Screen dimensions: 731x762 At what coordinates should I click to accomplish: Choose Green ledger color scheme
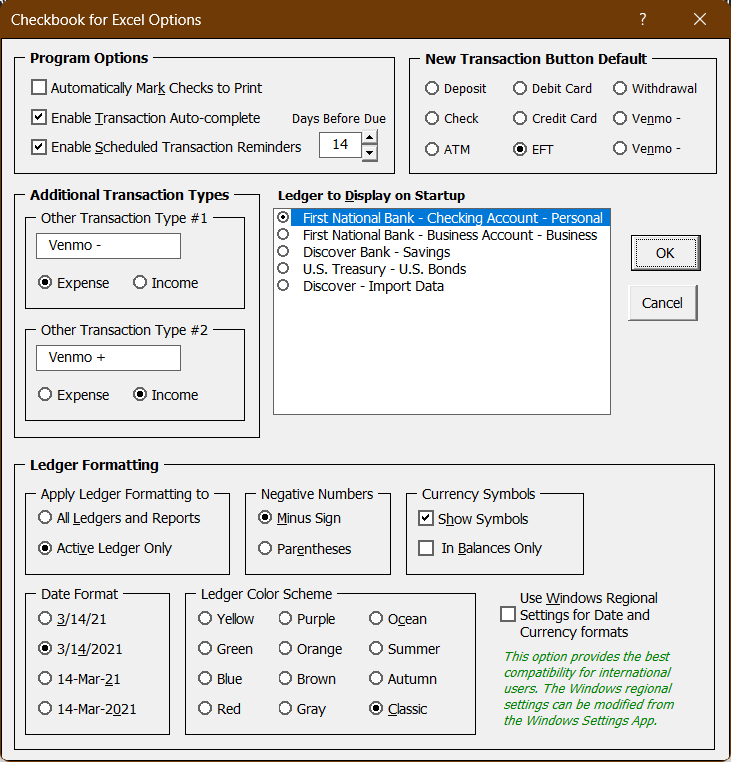coord(205,648)
